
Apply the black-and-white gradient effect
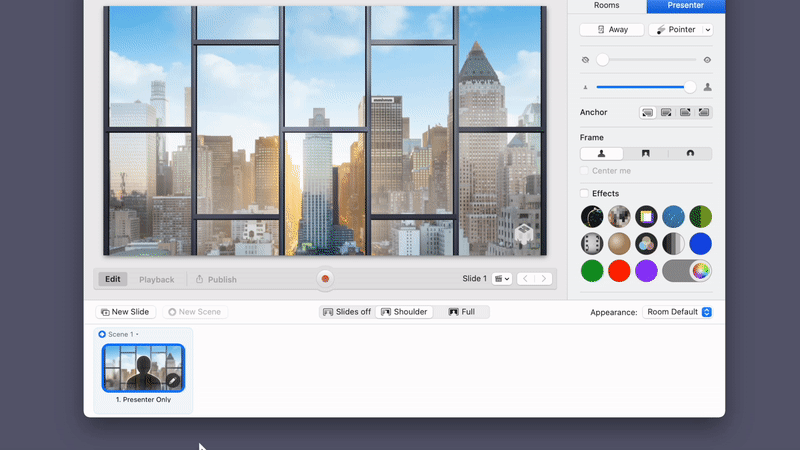pos(673,244)
